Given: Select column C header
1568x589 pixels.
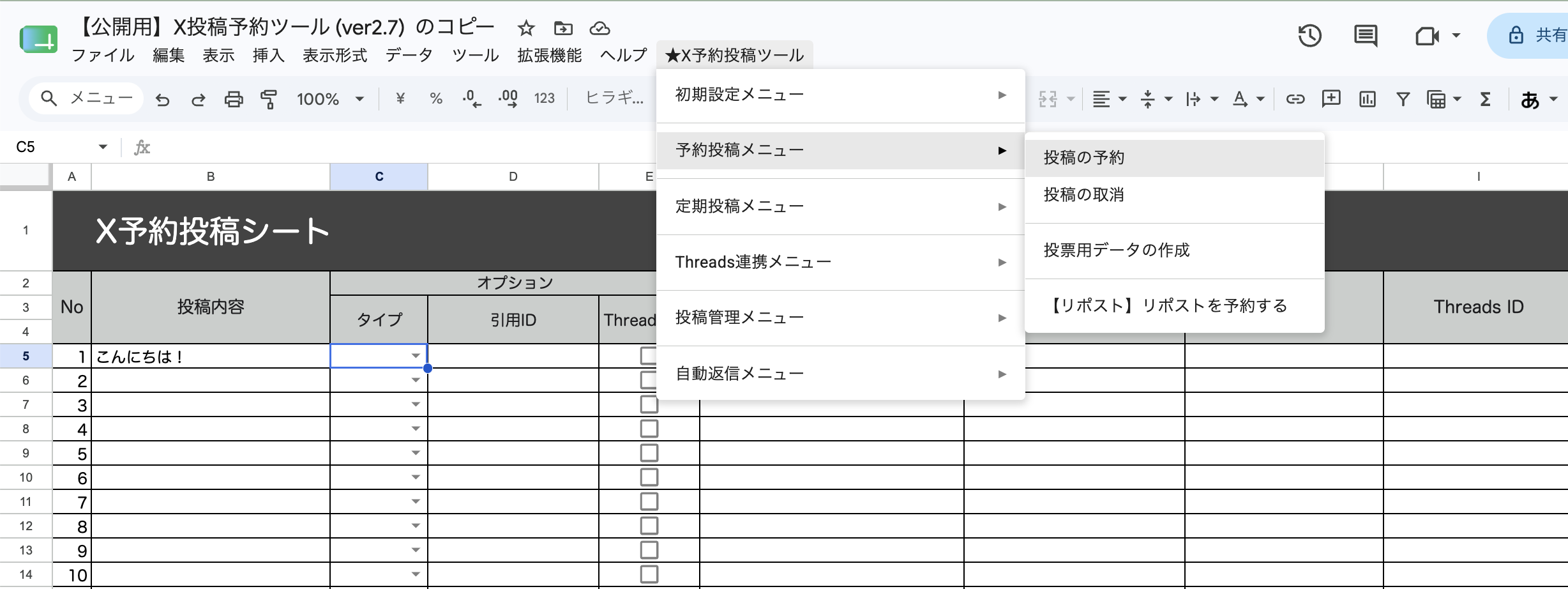Looking at the screenshot, I should [379, 176].
